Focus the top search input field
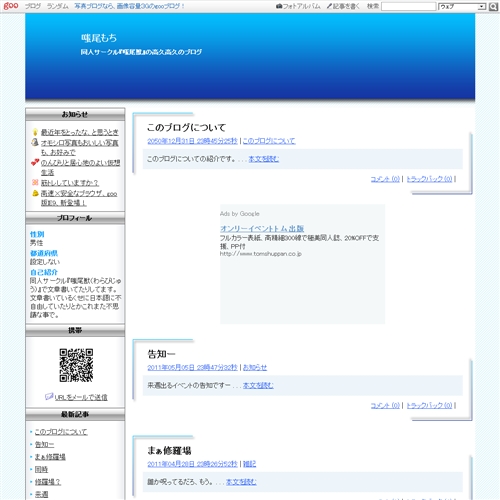Screen dimensions: 500x500 408,6
